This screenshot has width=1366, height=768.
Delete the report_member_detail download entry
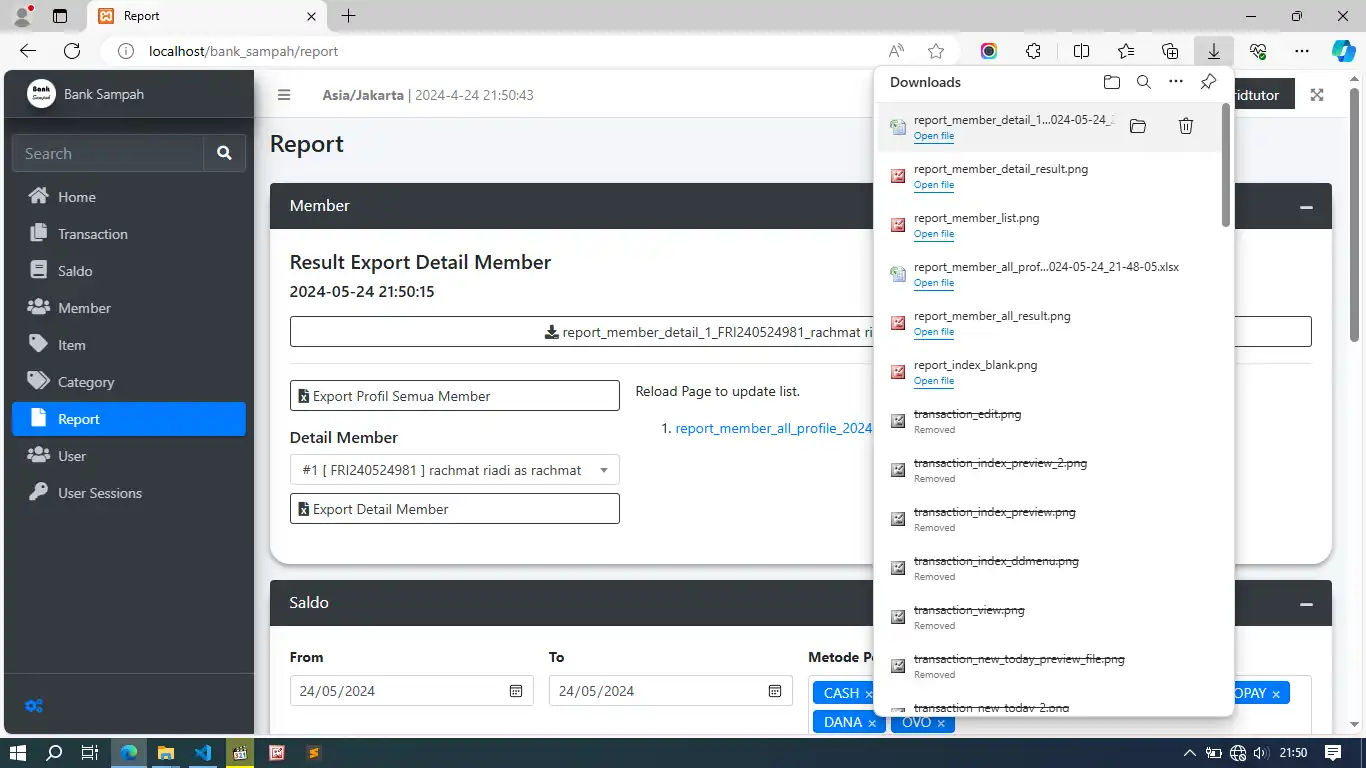pos(1185,126)
